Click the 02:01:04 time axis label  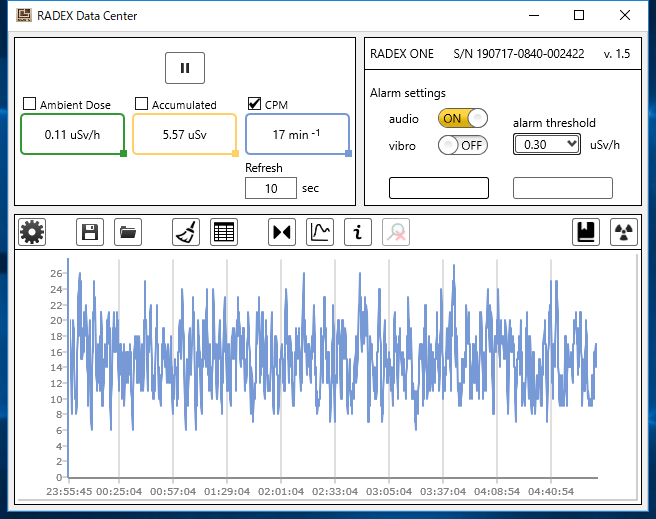pos(281,491)
